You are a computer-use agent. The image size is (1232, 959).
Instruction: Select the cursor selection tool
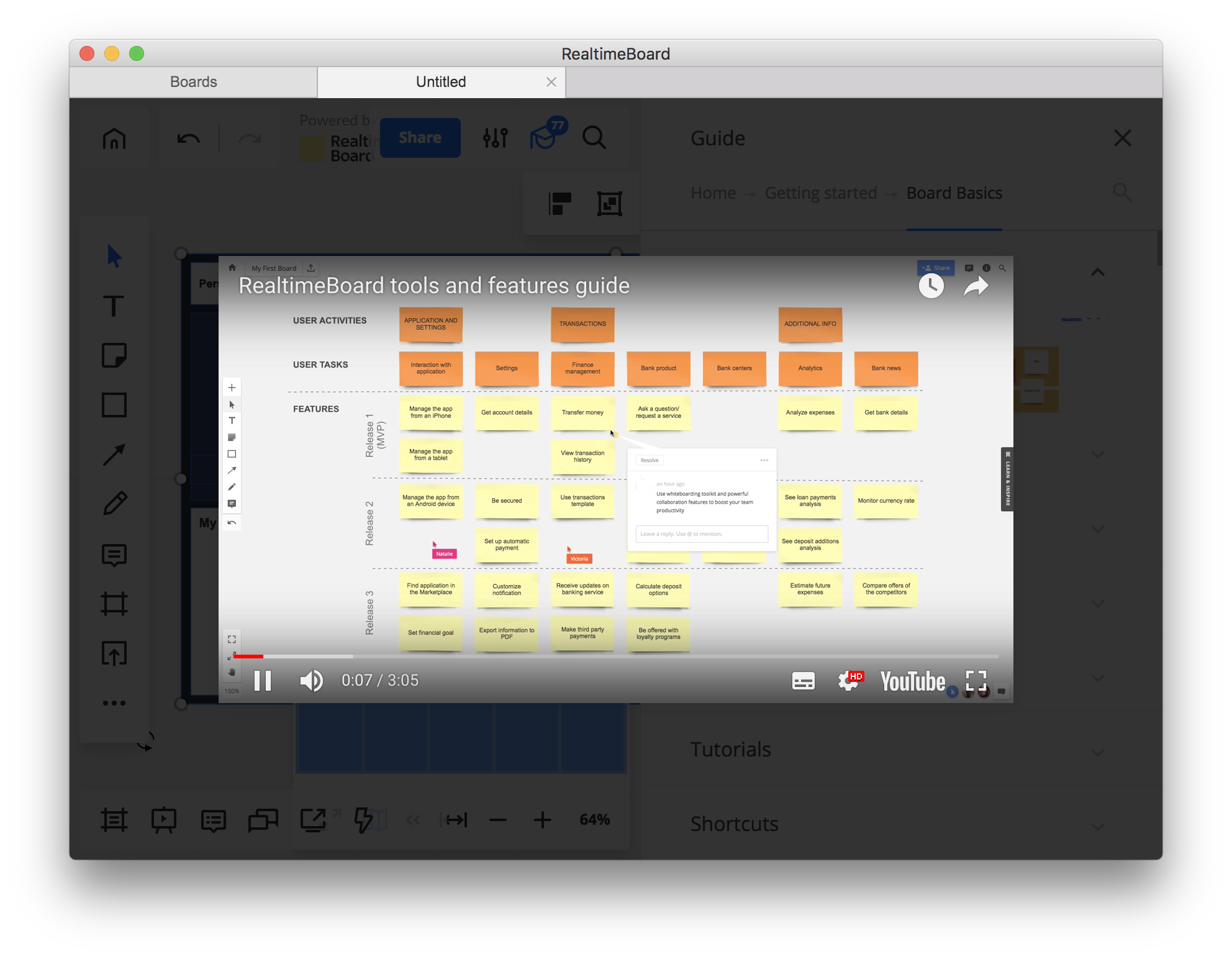114,256
